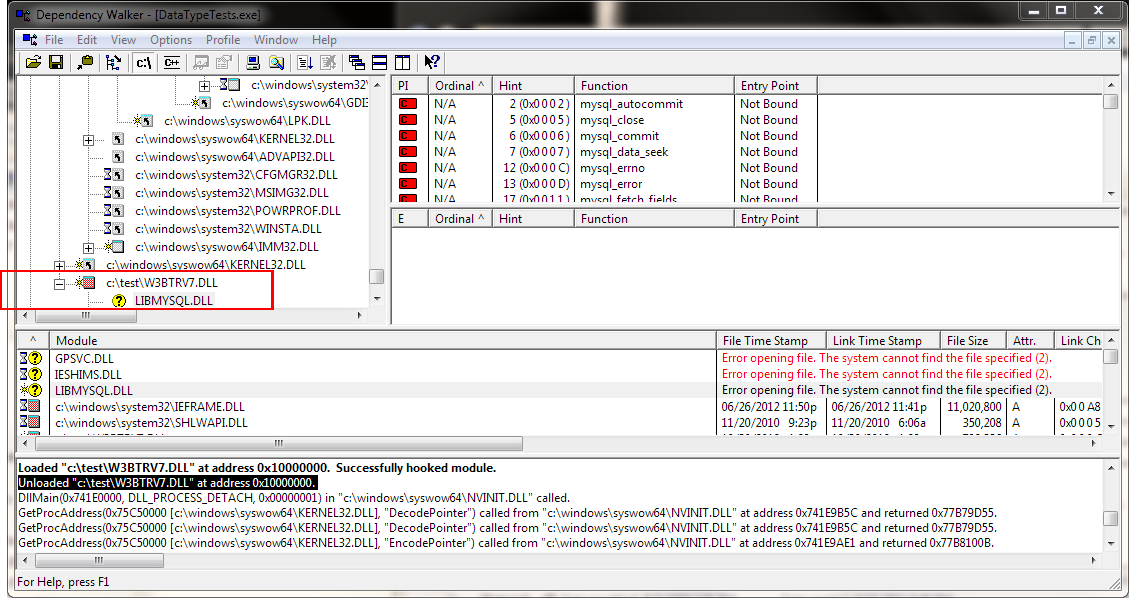Sort modules by File Size header
Image resolution: width=1129 pixels, height=598 pixels.
974,340
